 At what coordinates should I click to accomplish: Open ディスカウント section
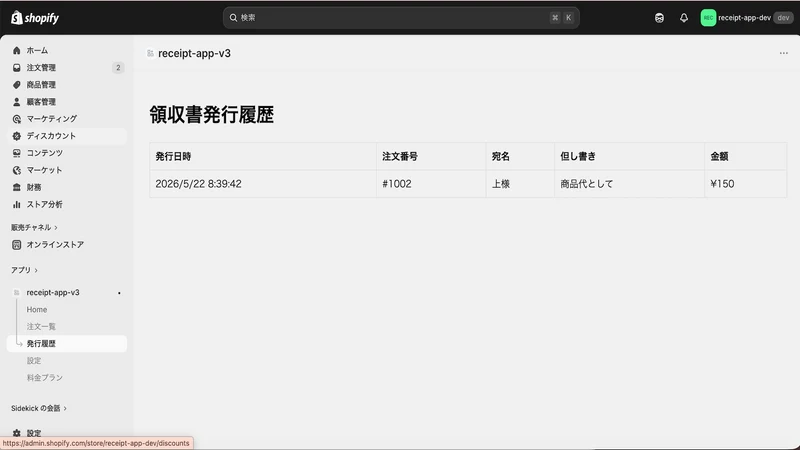pos(67,136)
